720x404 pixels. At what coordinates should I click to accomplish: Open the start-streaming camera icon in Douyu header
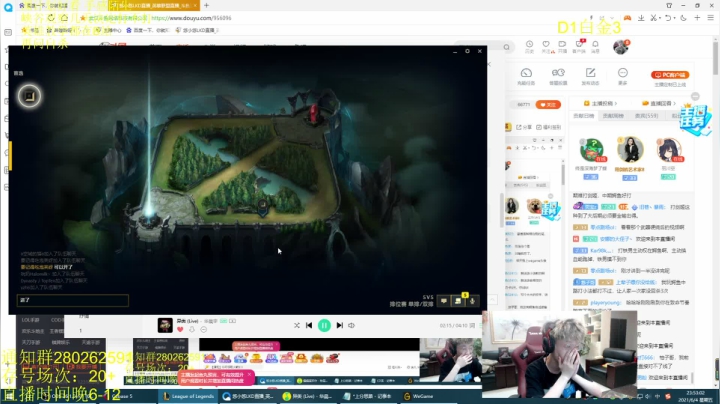562,46
